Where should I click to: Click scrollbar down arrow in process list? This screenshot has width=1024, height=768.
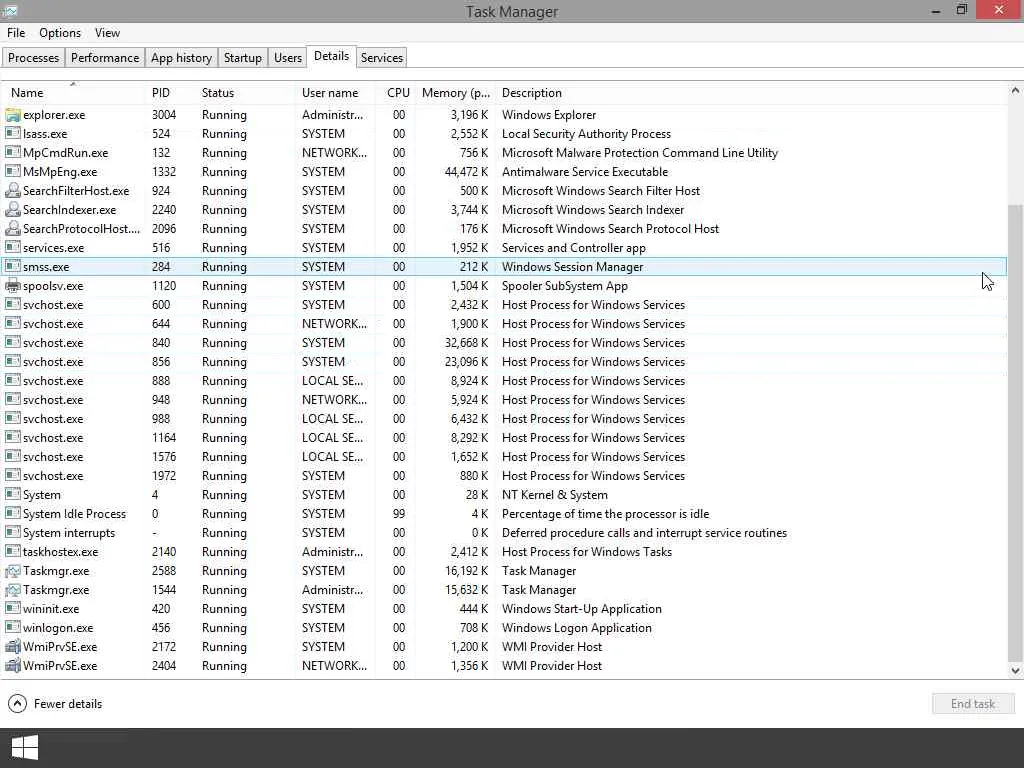click(x=1015, y=670)
